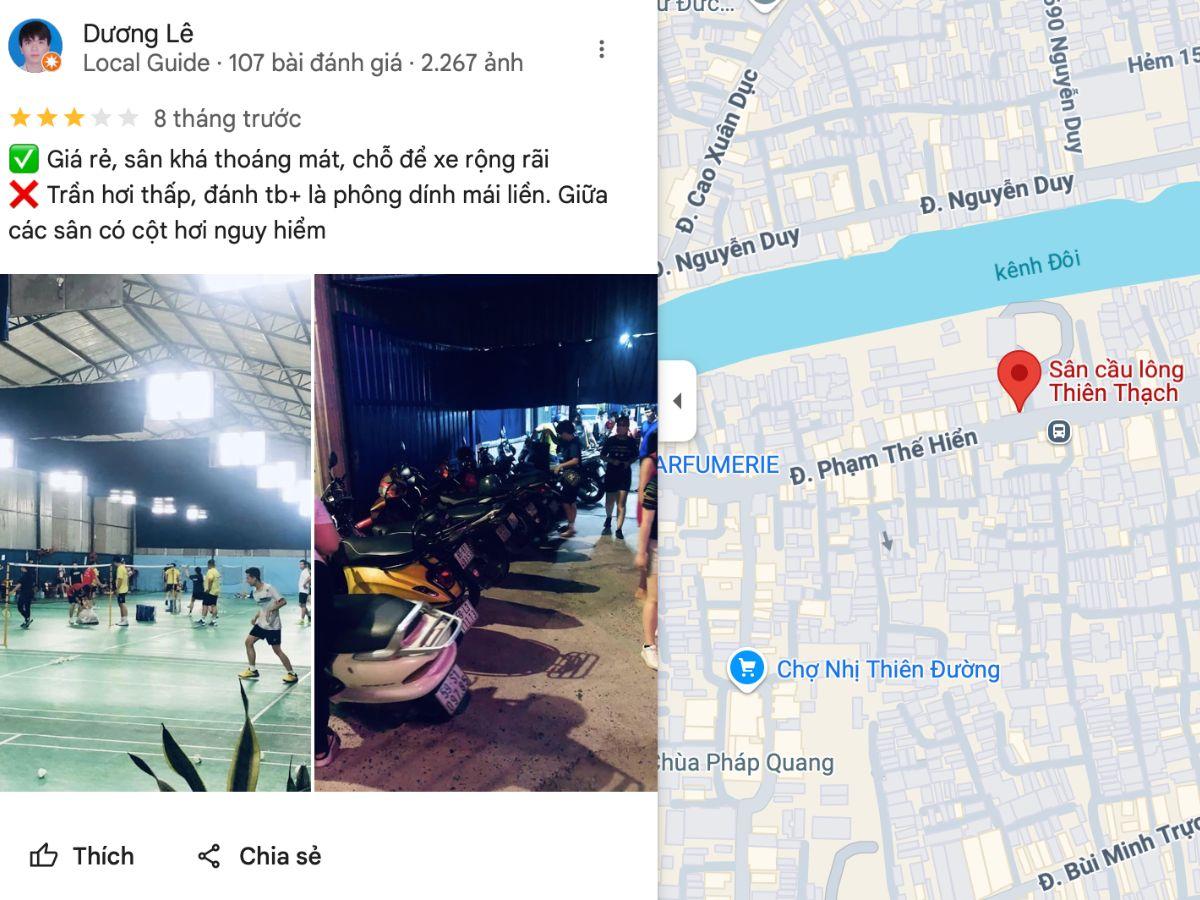Collapse the side panel with the arrow
Image resolution: width=1200 pixels, height=900 pixels.
(x=677, y=401)
